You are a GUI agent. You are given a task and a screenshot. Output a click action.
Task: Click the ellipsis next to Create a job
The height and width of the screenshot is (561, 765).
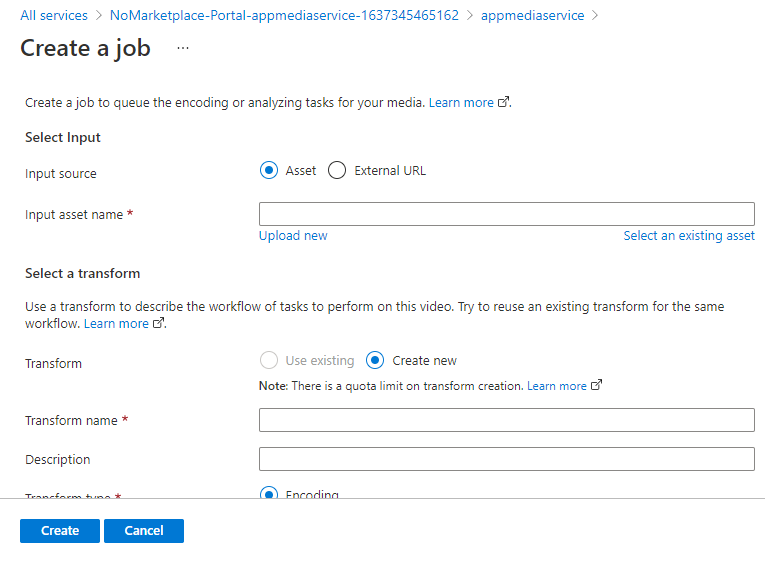click(183, 48)
